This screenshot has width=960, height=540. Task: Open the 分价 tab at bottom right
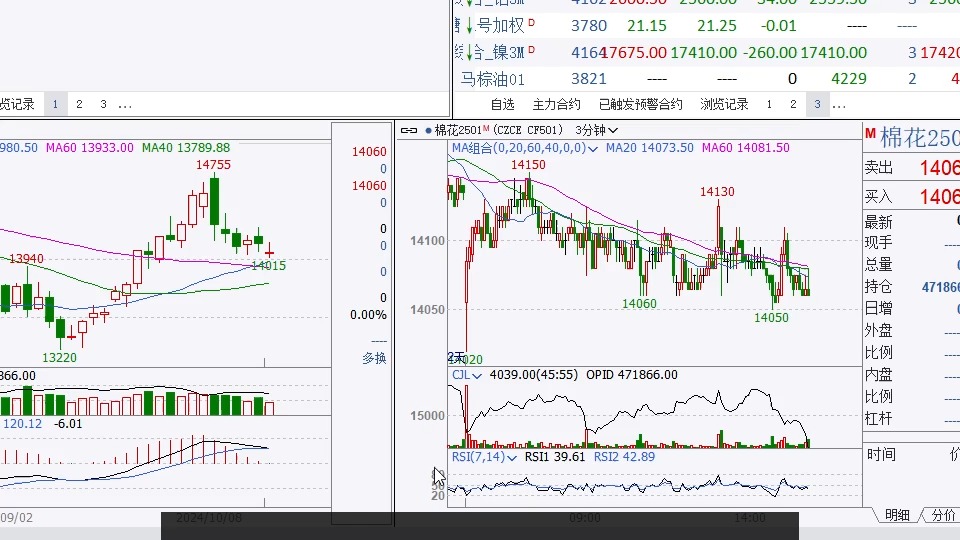[942, 515]
